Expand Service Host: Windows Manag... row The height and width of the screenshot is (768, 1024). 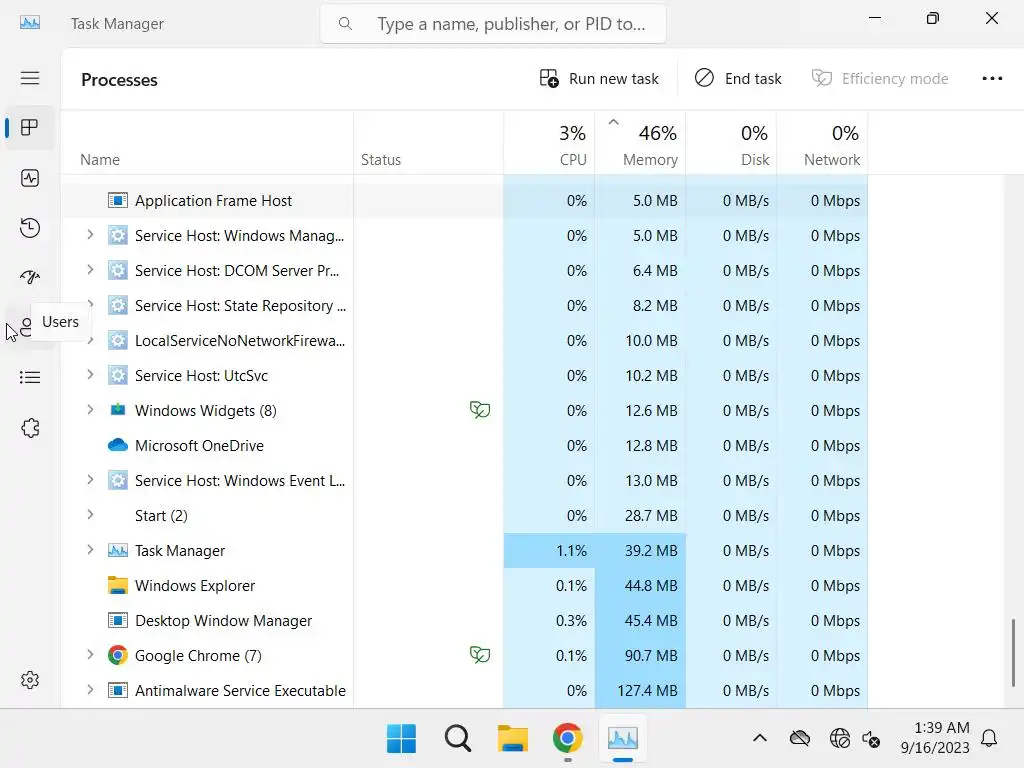(90, 235)
